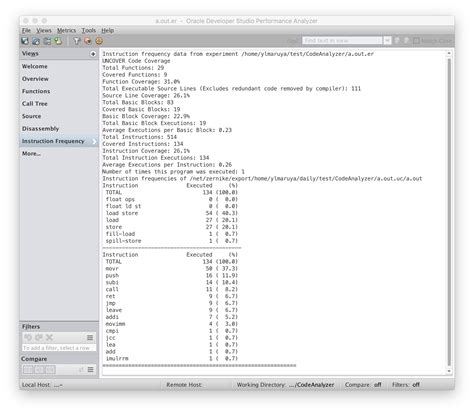Image resolution: width=474 pixels, height=413 pixels.
Task: Click the find-previous arrow icon beside search box
Action: pyautogui.click(x=397, y=41)
